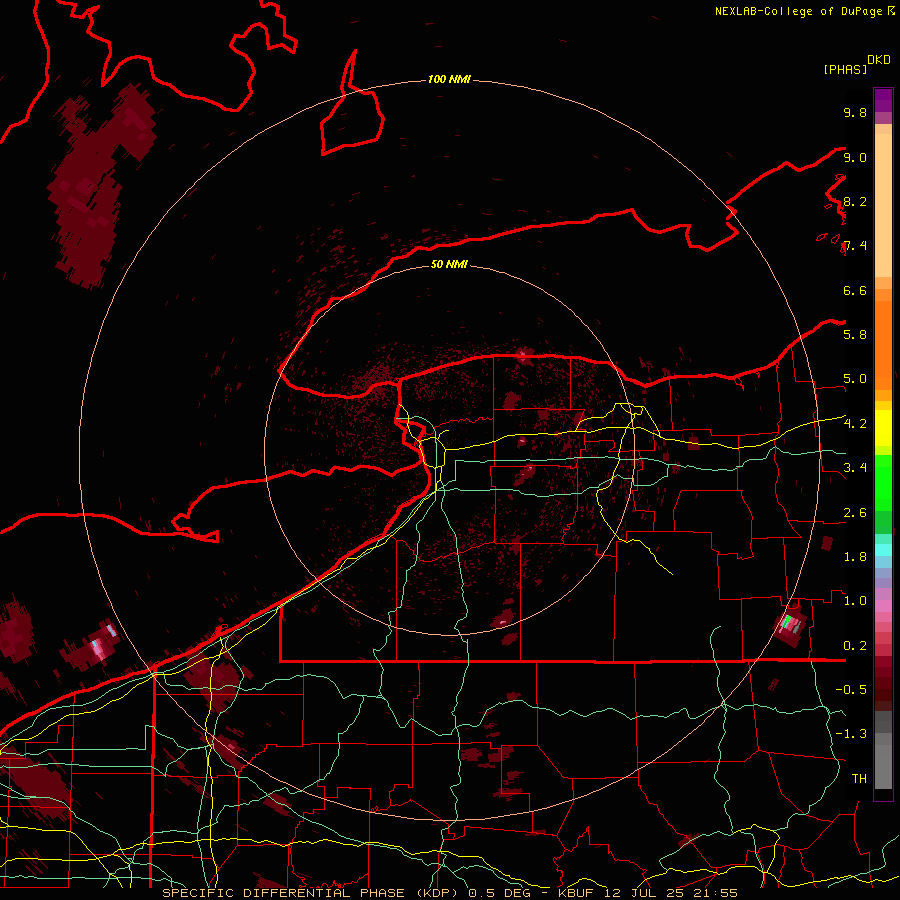Screen dimensions: 900x900
Task: Pick the 4.2 legend value
Action: click(x=855, y=424)
